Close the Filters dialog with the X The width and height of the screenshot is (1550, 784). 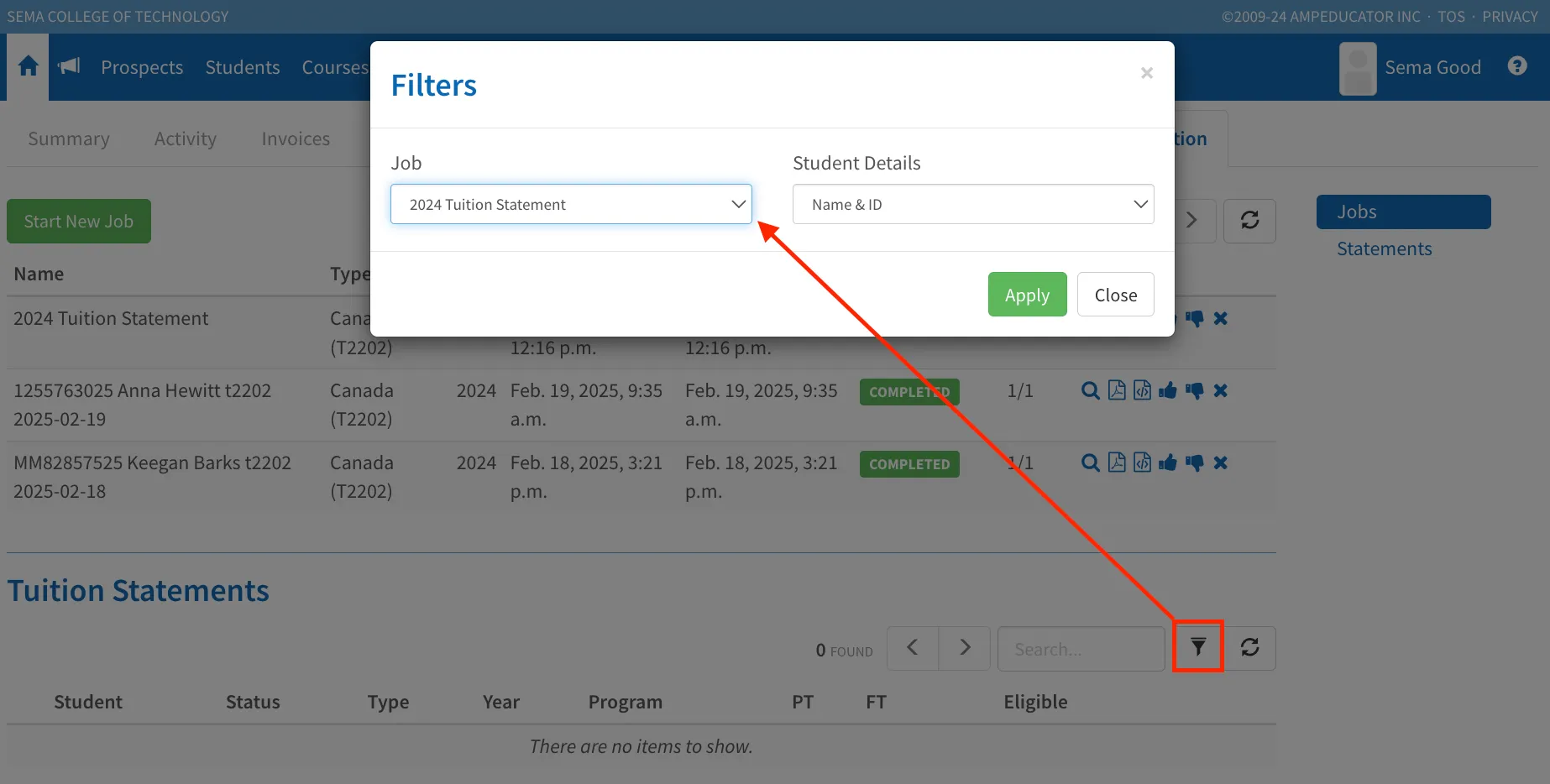1147,73
